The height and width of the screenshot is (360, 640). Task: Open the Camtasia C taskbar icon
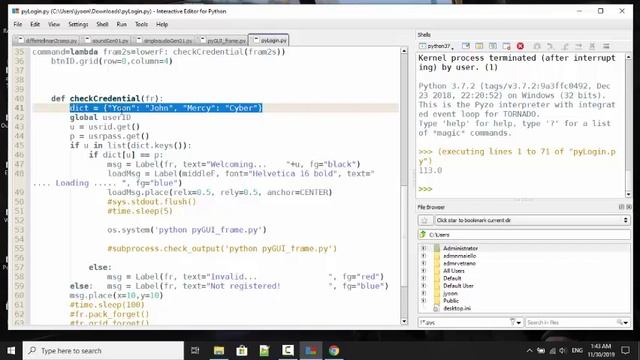point(288,351)
